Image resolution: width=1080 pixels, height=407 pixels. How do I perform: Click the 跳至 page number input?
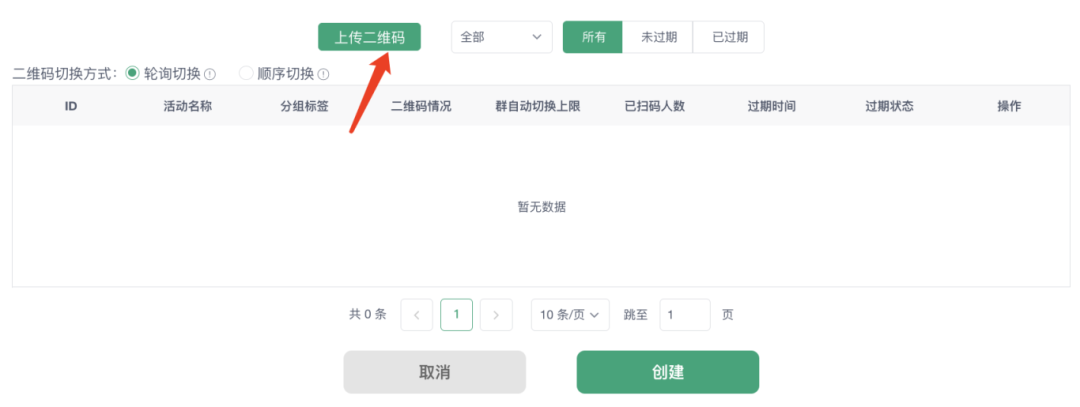[684, 314]
